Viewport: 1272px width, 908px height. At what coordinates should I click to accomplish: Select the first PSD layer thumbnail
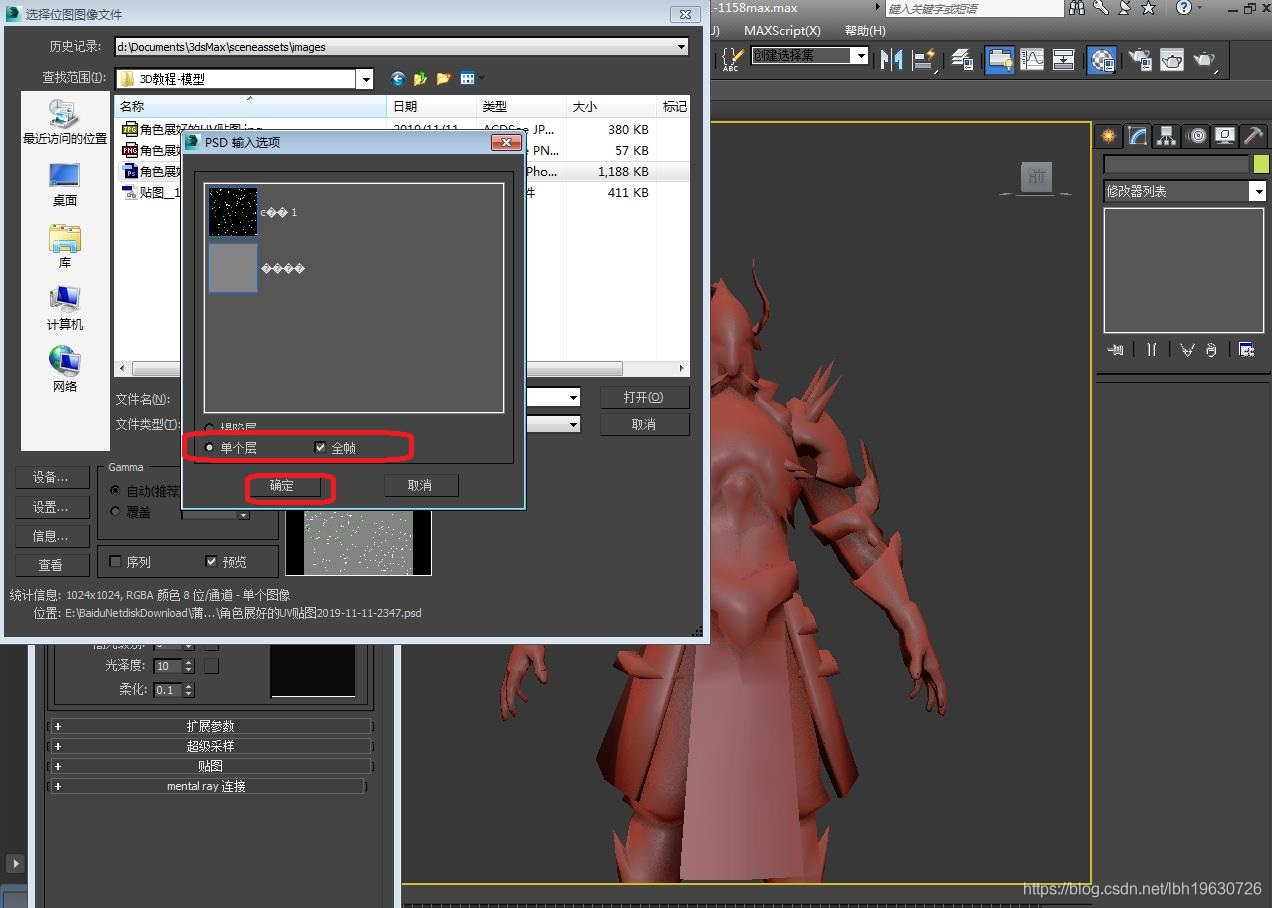[233, 212]
